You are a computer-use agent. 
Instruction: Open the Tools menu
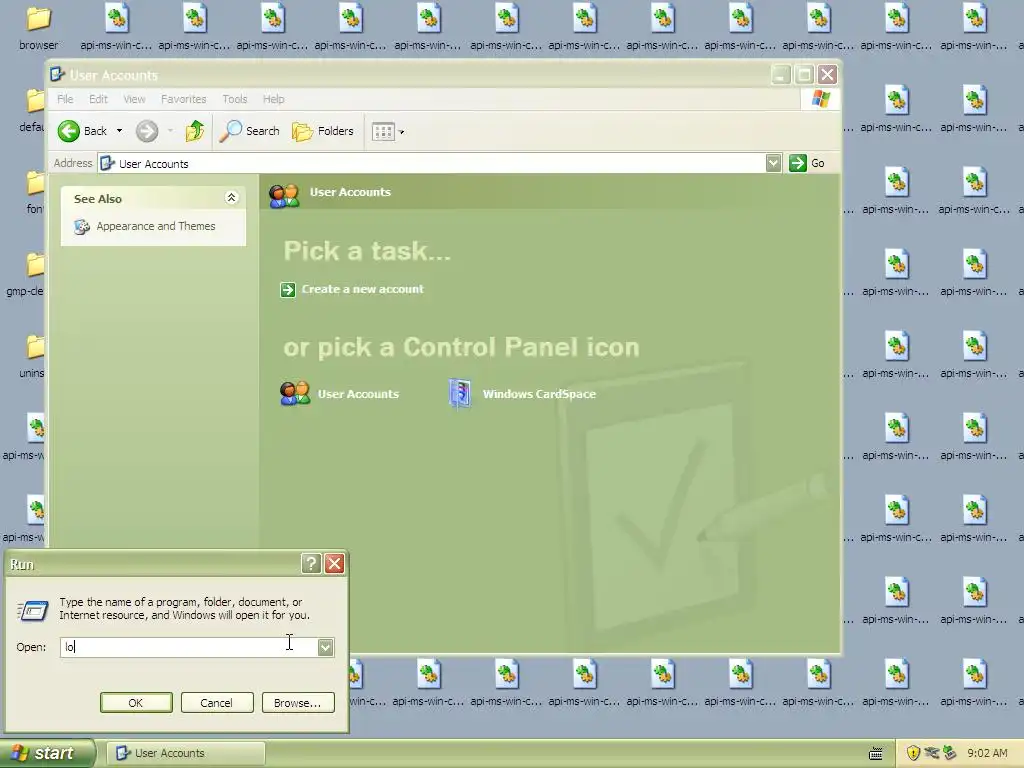click(x=234, y=99)
